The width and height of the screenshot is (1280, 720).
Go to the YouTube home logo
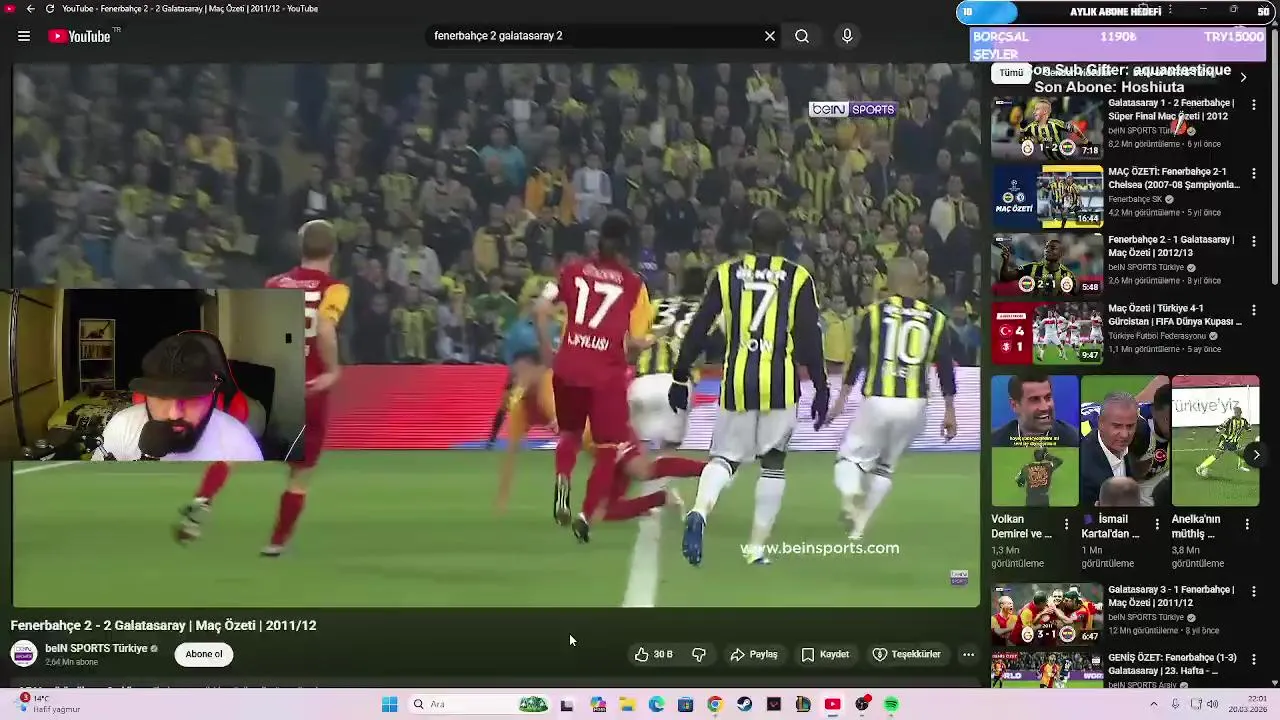[79, 36]
